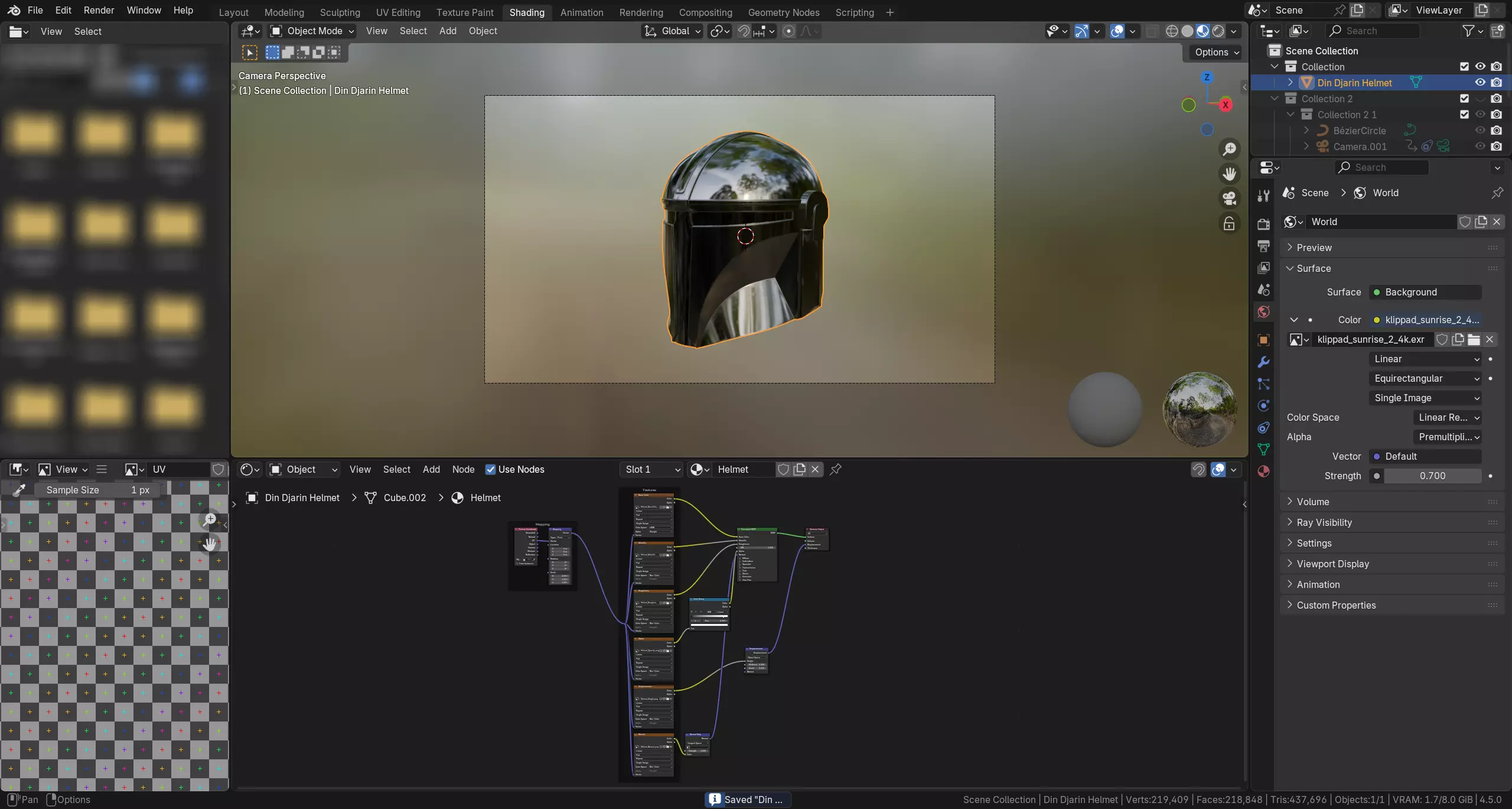Toggle viewport overlays button

[1117, 31]
